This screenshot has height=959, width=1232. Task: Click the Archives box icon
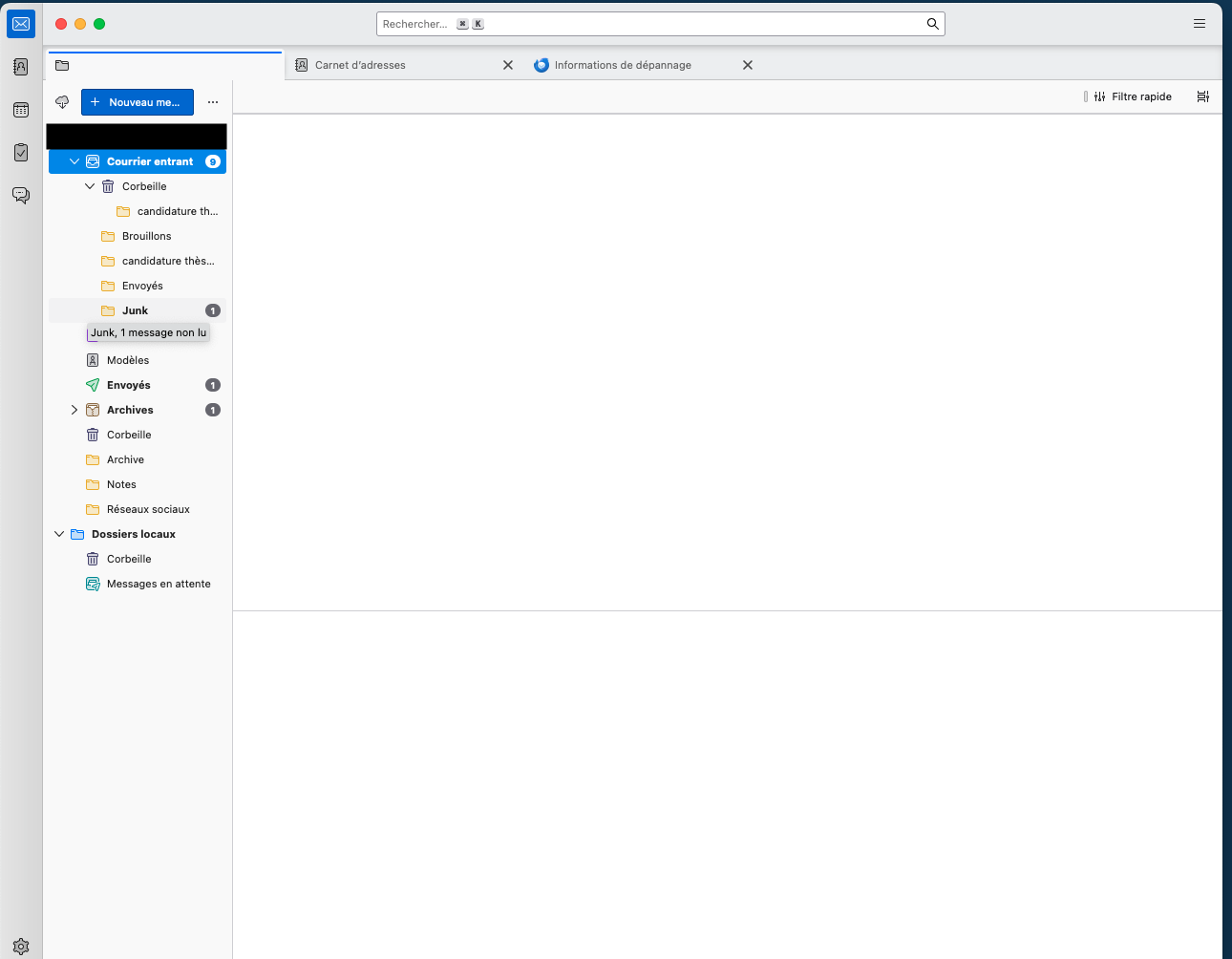(93, 410)
